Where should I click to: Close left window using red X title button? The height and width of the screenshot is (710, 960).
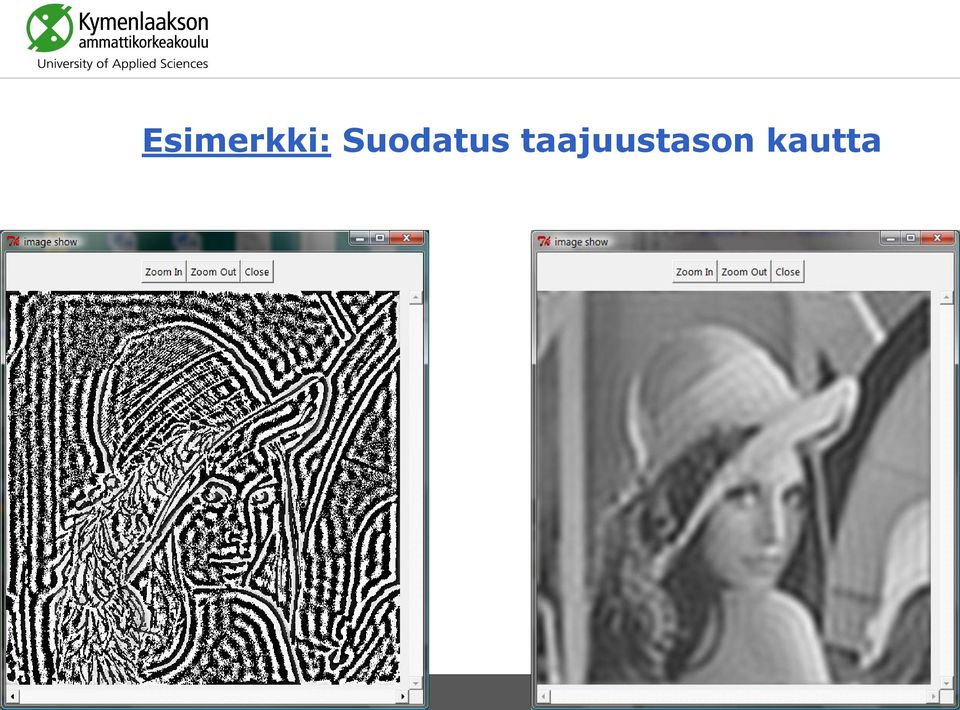click(407, 238)
